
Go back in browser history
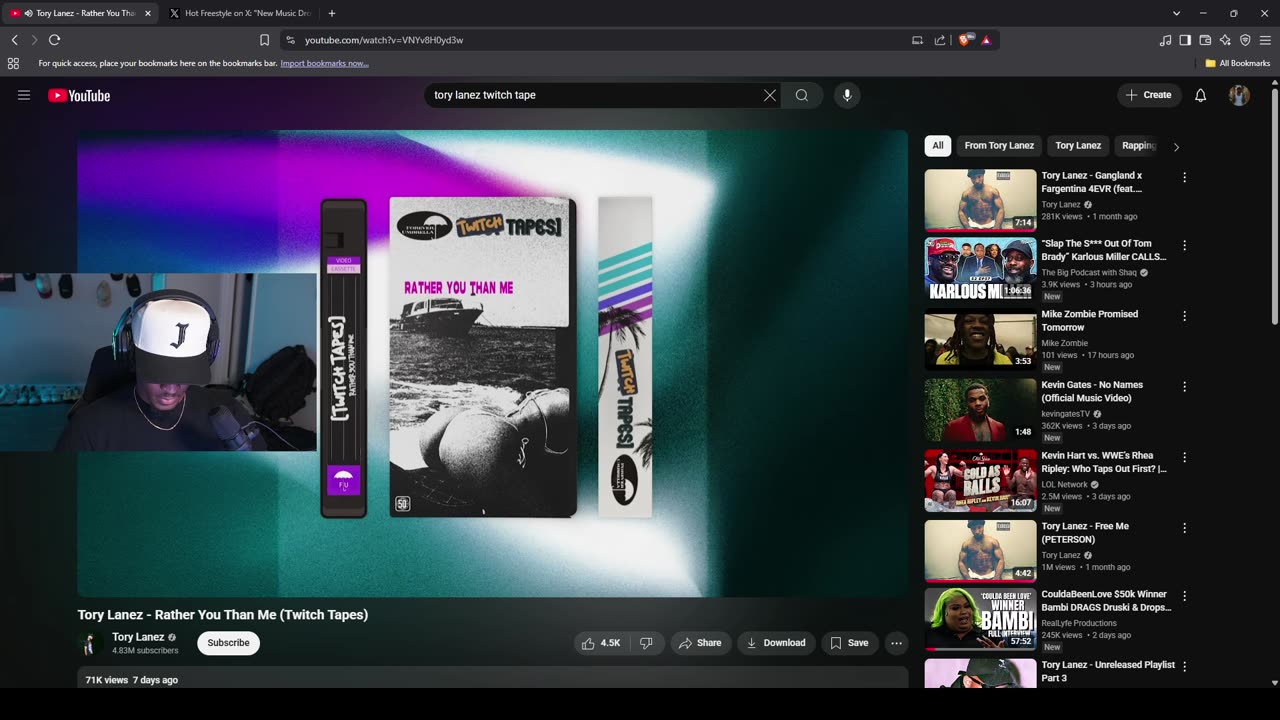coord(14,40)
